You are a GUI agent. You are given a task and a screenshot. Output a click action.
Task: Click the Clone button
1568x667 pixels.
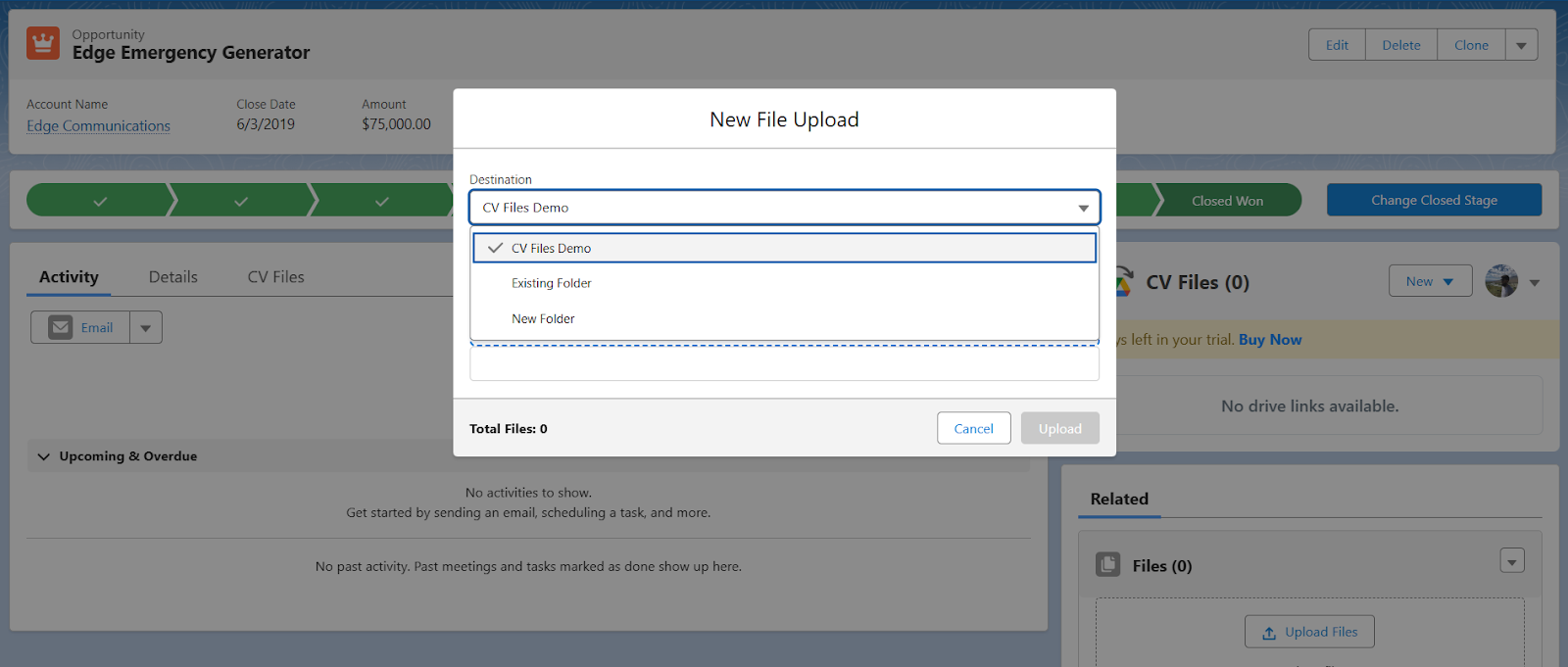[x=1471, y=45]
